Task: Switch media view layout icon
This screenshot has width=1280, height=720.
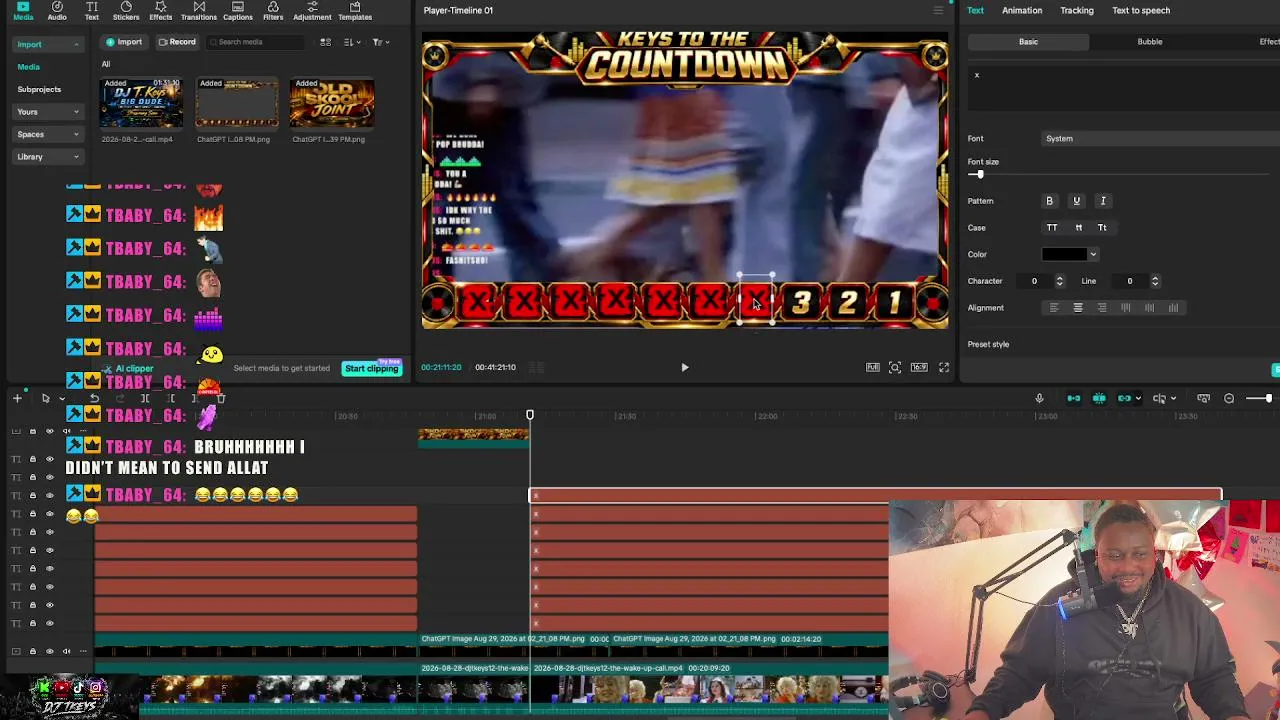Action: tap(325, 42)
